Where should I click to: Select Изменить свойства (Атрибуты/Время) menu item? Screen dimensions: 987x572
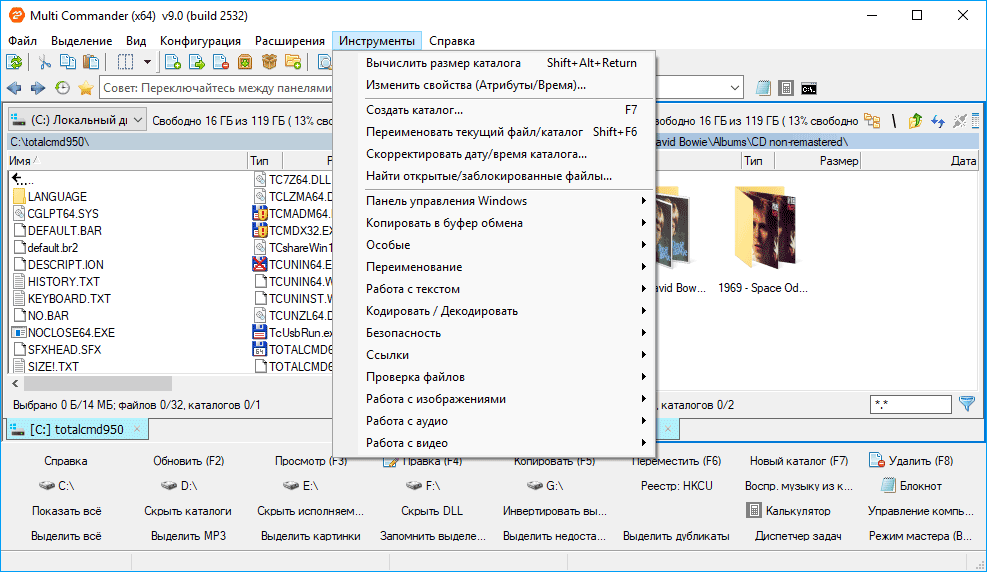507,85
